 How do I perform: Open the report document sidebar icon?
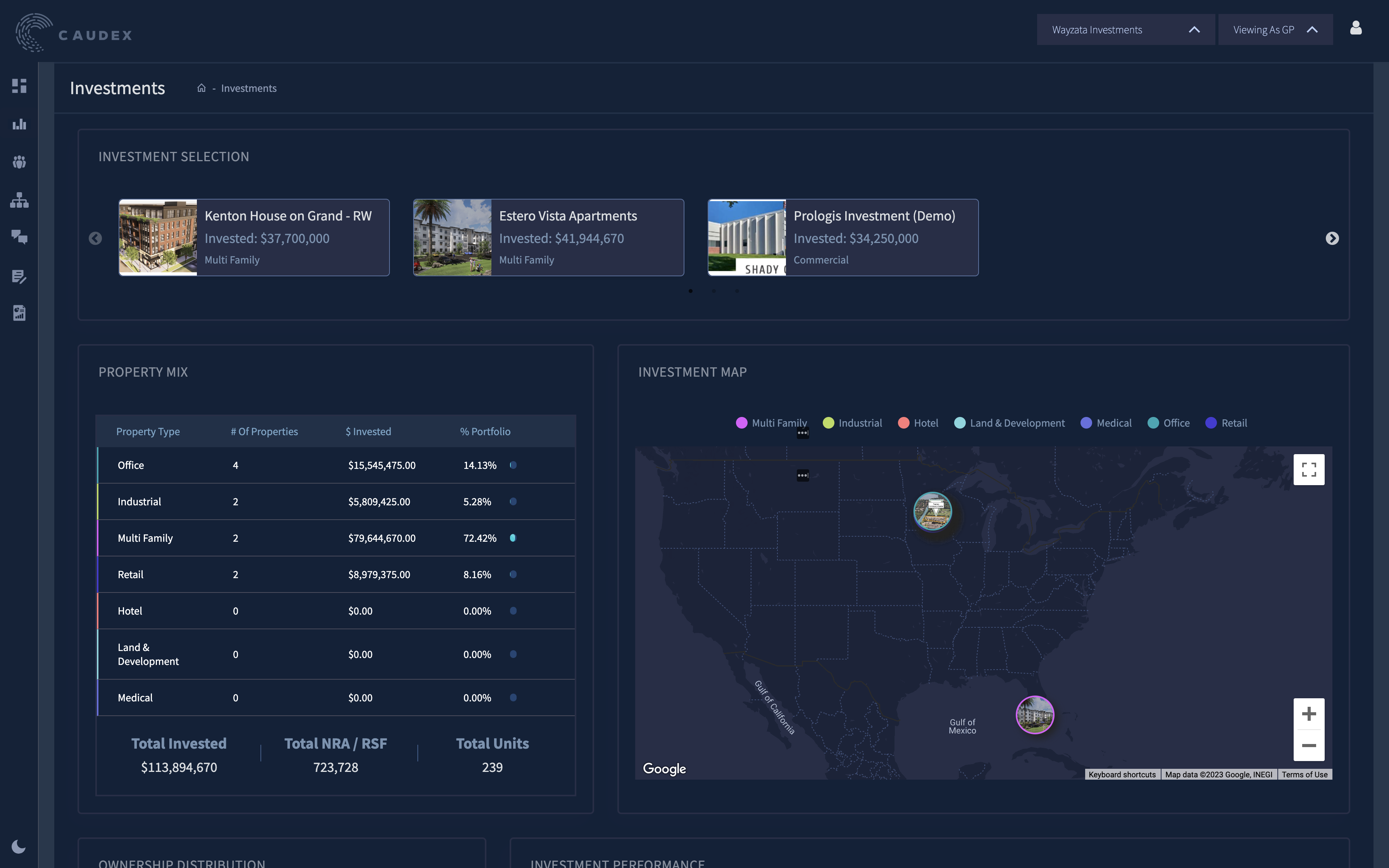click(x=19, y=313)
